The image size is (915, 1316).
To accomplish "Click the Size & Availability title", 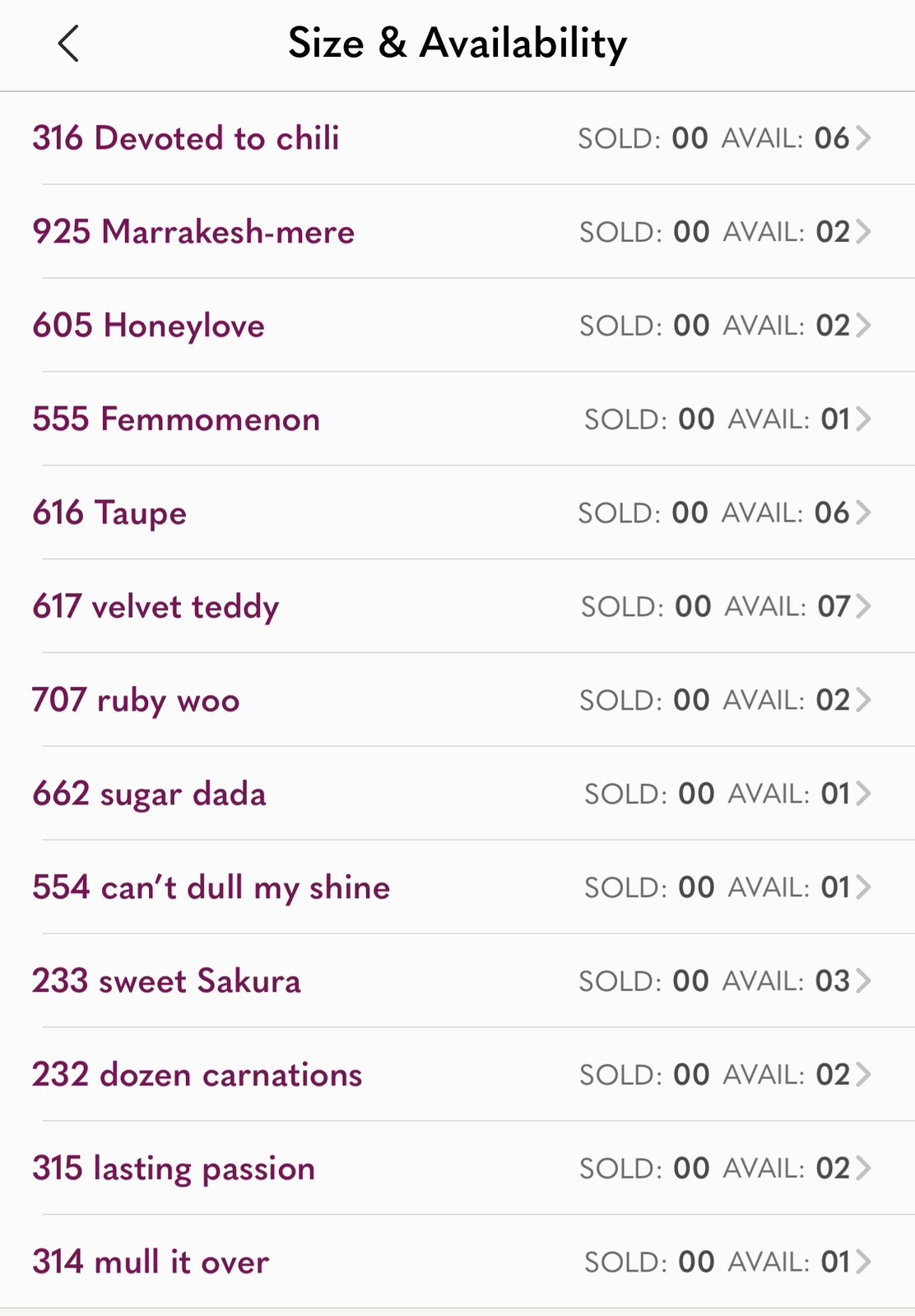I will pos(457,44).
